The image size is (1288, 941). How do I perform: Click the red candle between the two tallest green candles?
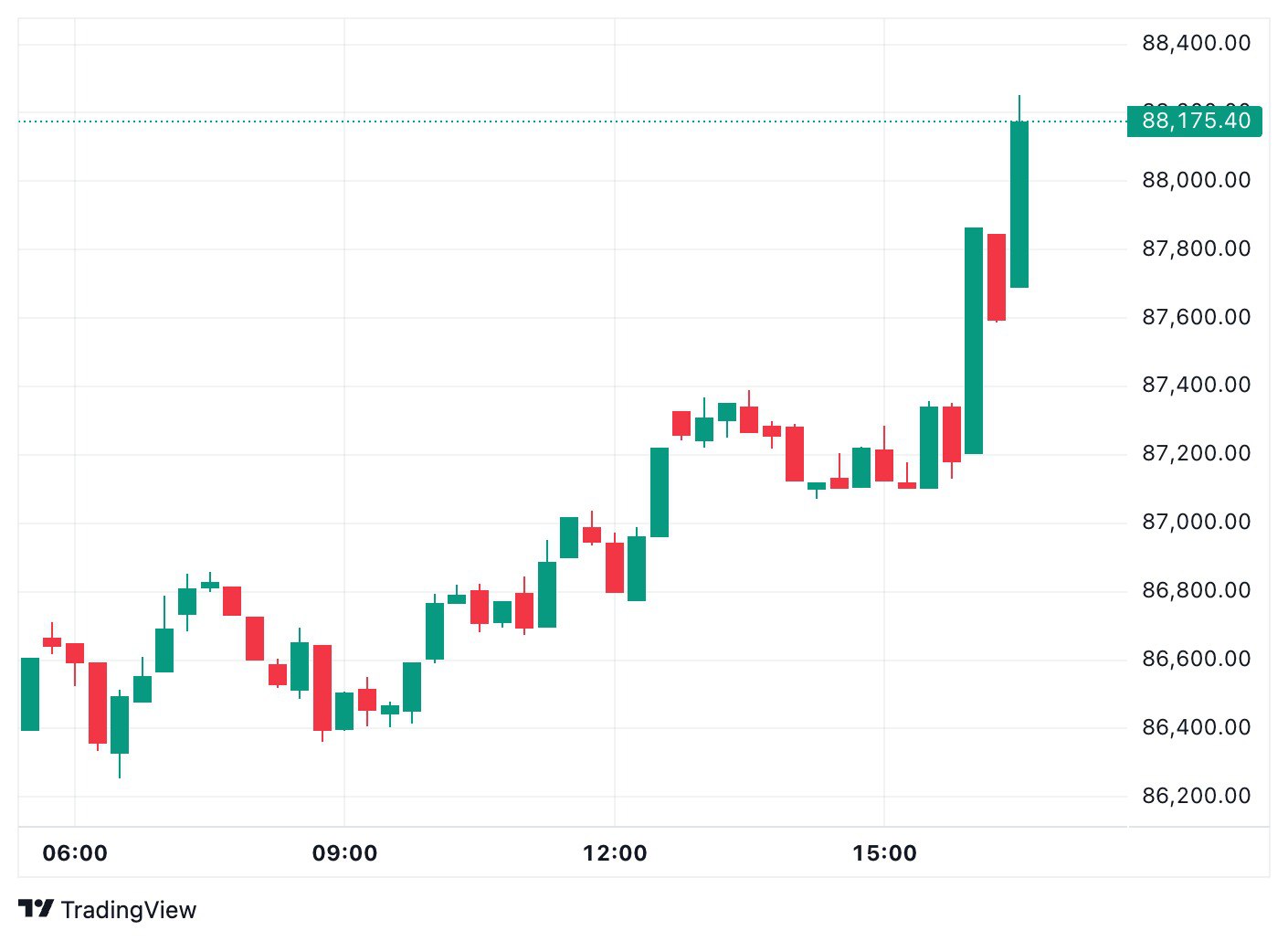click(x=997, y=277)
